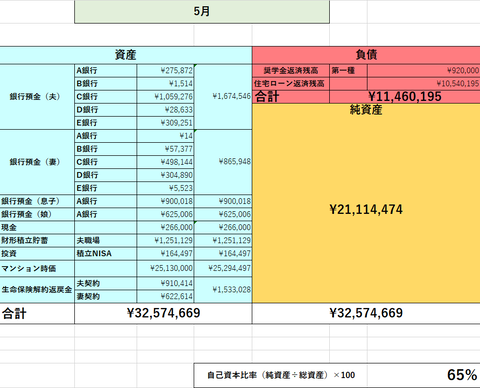Click the ¥5,523 cell
Screen dimensions: 480x388
[x=165, y=188]
